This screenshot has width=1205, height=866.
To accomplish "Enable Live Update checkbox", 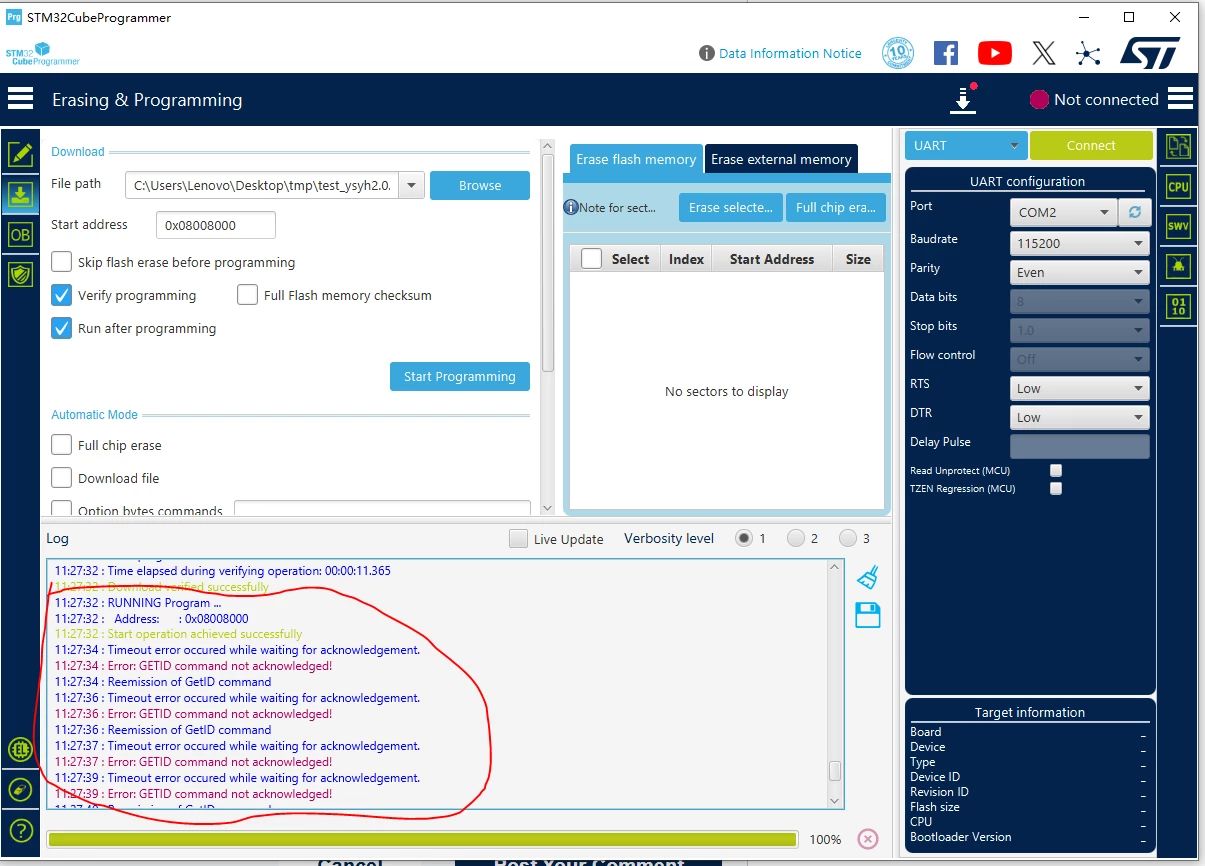I will point(518,538).
